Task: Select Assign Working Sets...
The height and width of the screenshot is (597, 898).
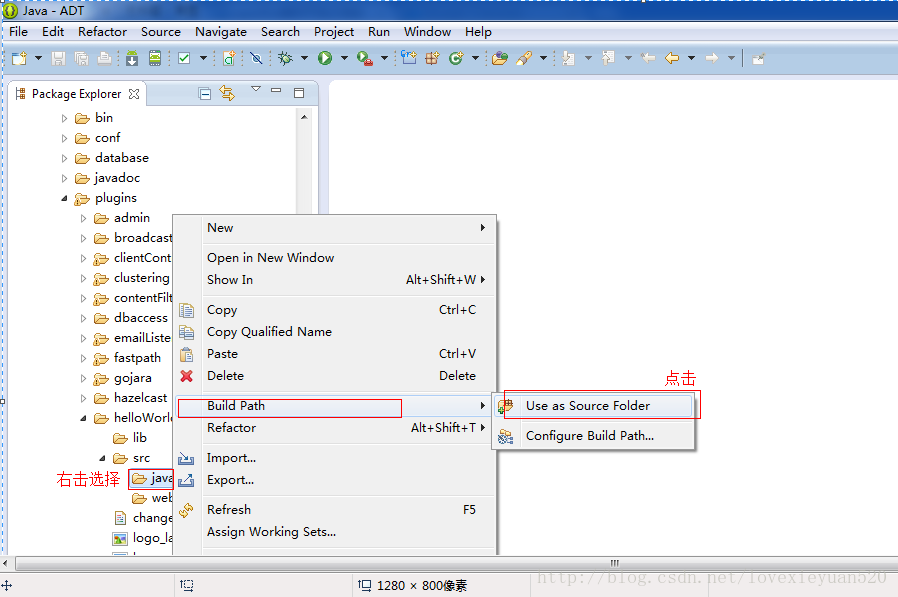Action: tap(334, 532)
